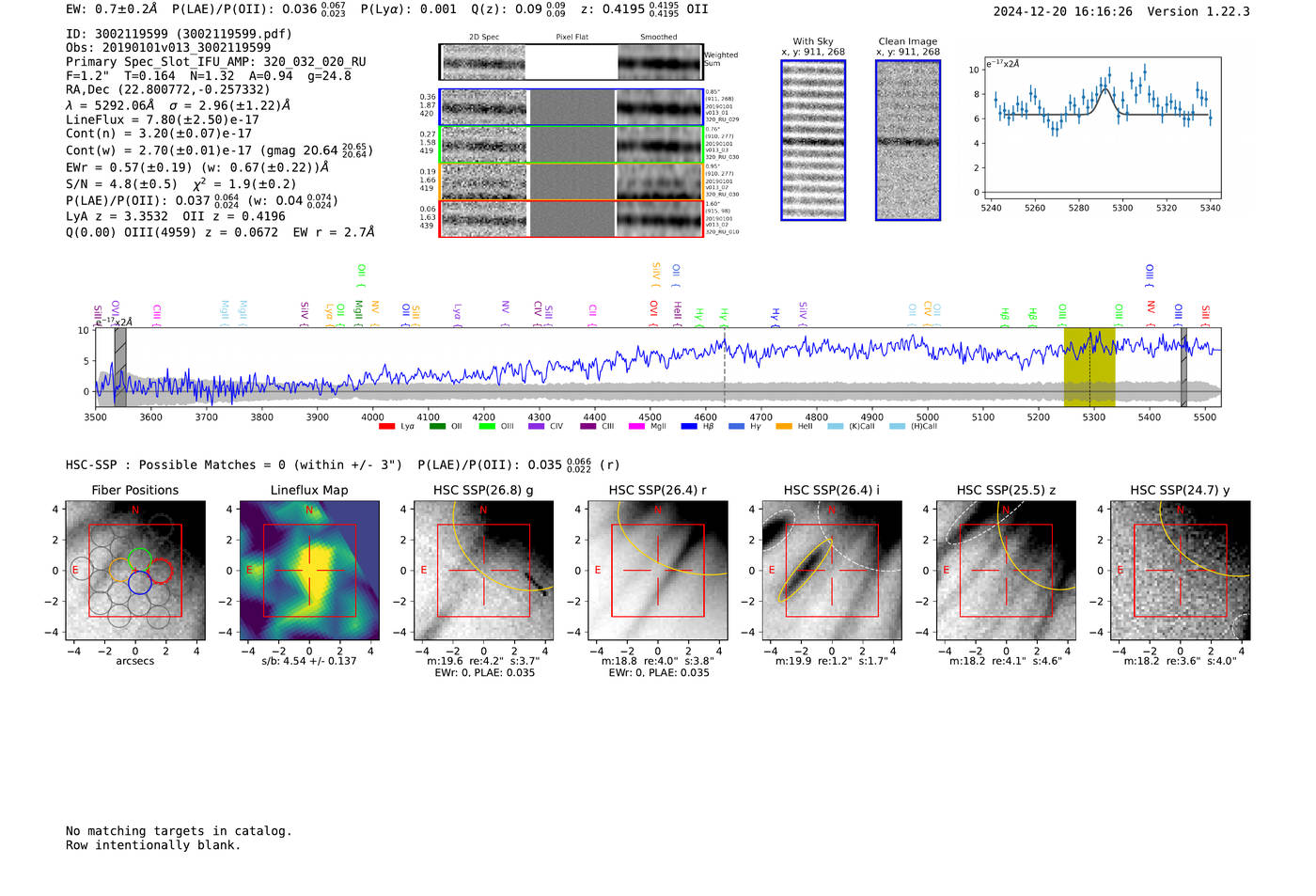Select the blue-bordered 2D spectrum row
This screenshot has width=1316, height=896.
click(x=572, y=107)
